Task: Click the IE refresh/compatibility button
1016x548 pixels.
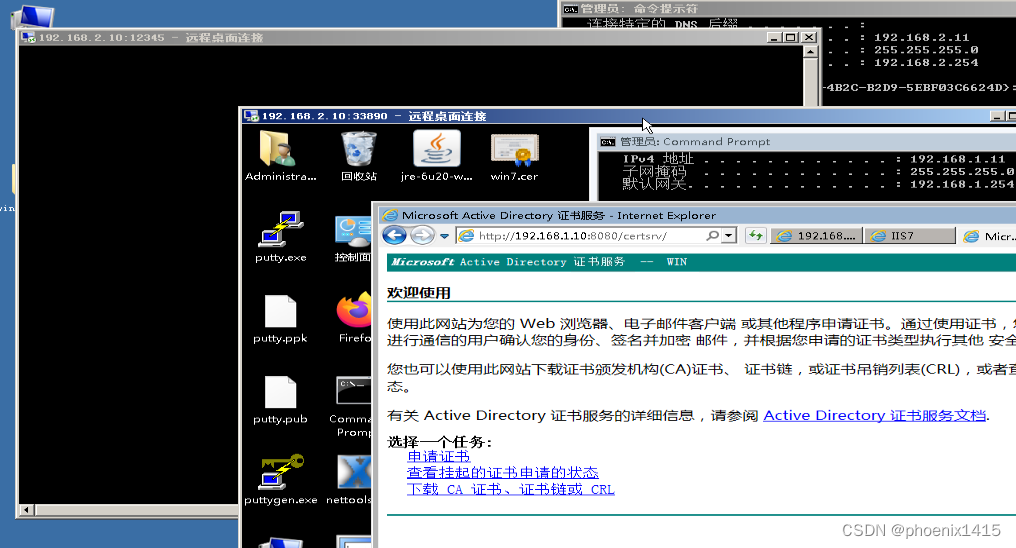Action: (756, 236)
